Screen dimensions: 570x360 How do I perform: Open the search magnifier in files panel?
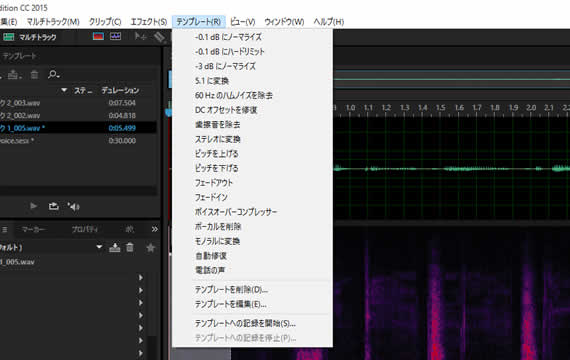[x=53, y=75]
